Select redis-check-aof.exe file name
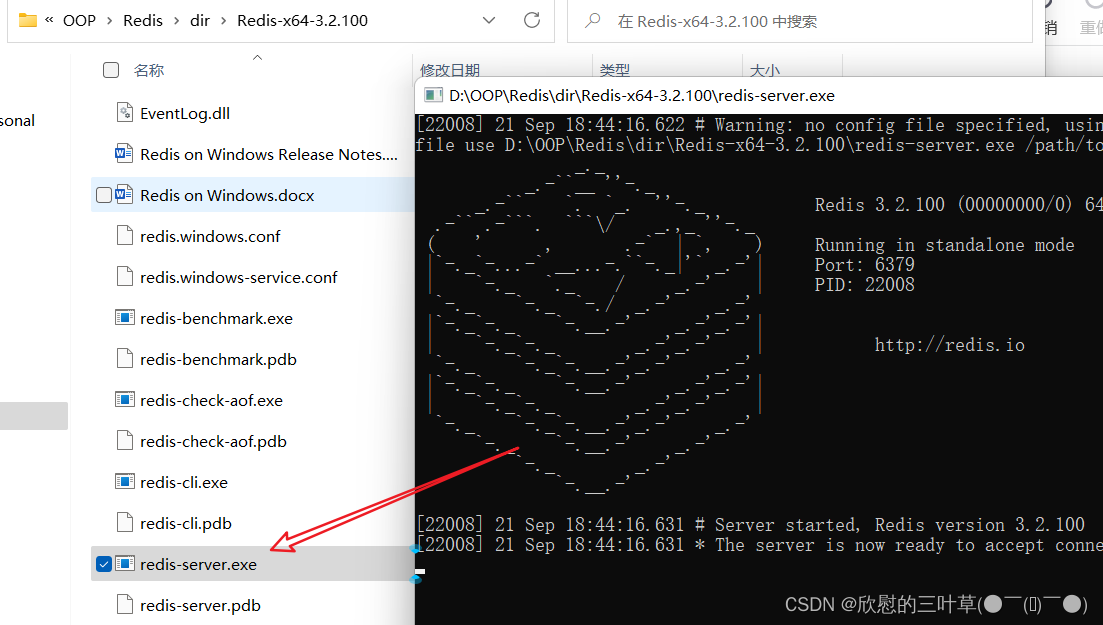Screen dimensions: 1103x625 [x=211, y=400]
